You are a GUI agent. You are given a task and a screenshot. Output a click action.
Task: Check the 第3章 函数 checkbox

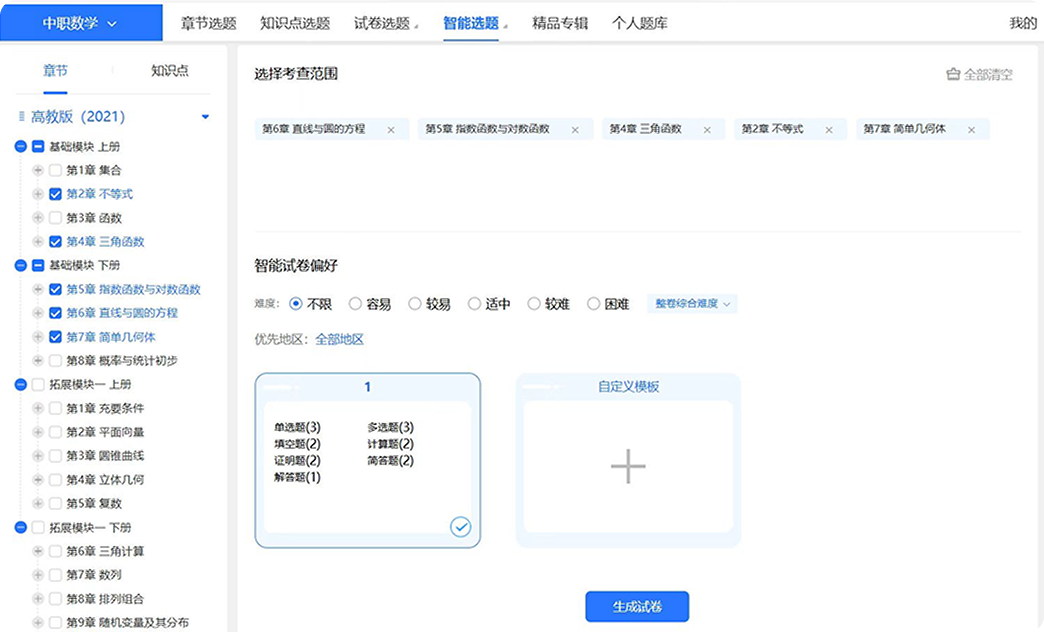[56, 218]
